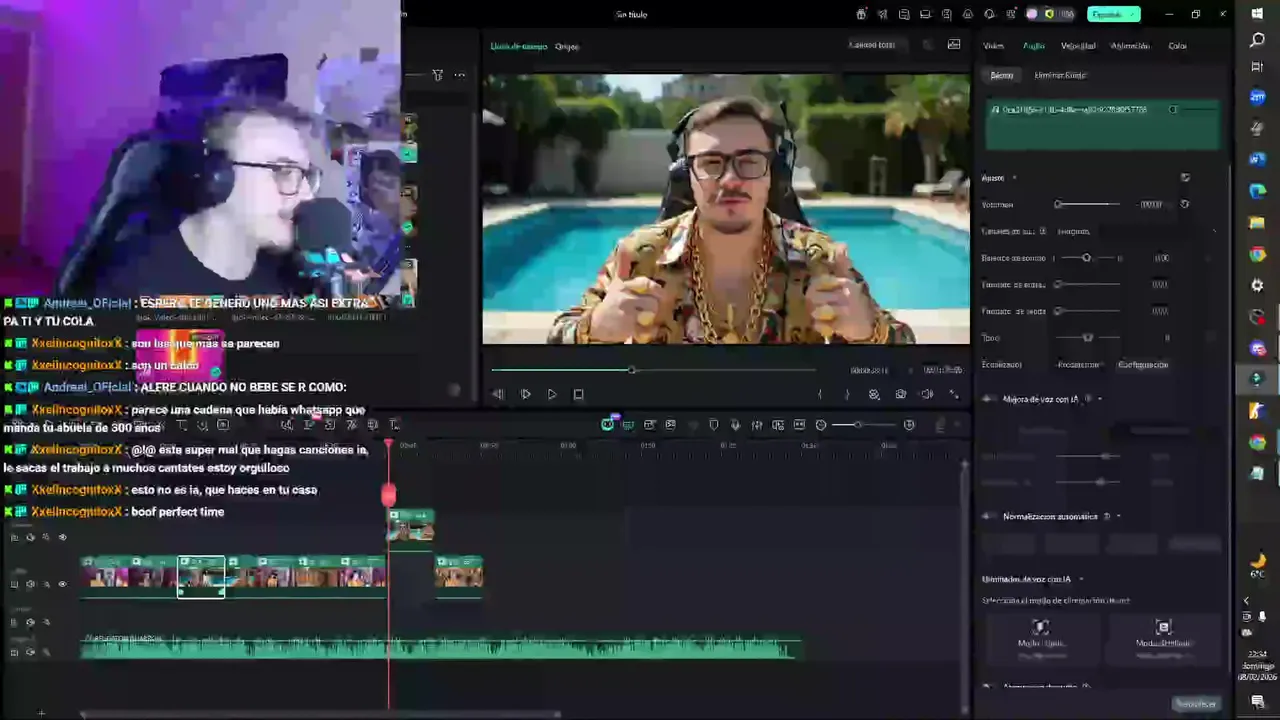Screen dimensions: 1280x720
Task: Set the mark-in brace icon
Action: coord(820,394)
